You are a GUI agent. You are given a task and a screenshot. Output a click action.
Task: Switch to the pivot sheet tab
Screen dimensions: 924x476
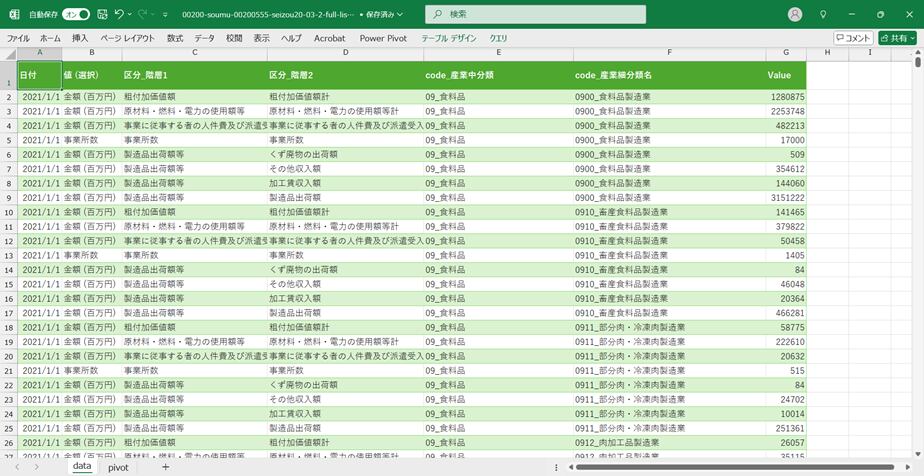pyautogui.click(x=118, y=467)
